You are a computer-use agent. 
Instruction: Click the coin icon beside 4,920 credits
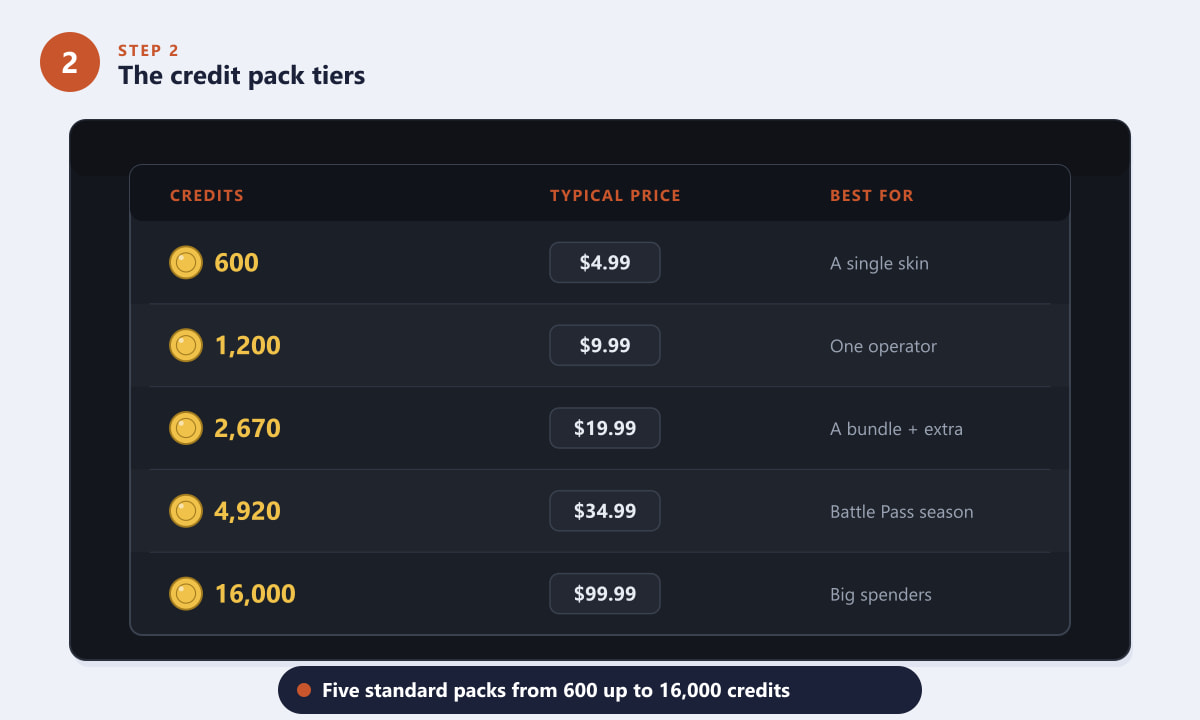[x=186, y=511]
